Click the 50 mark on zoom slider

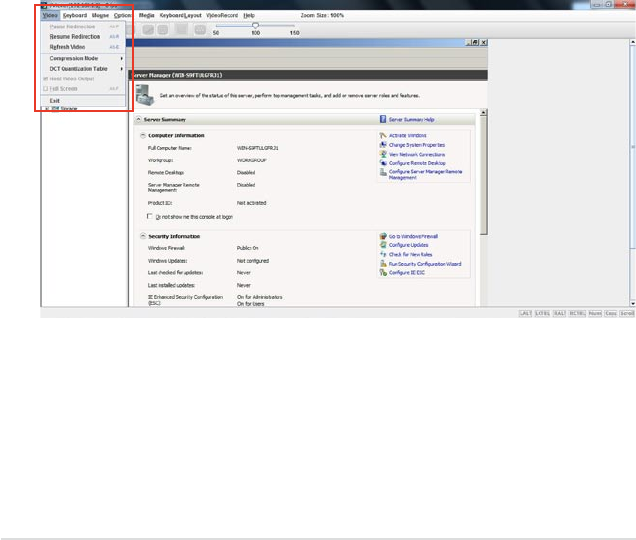coord(216,33)
